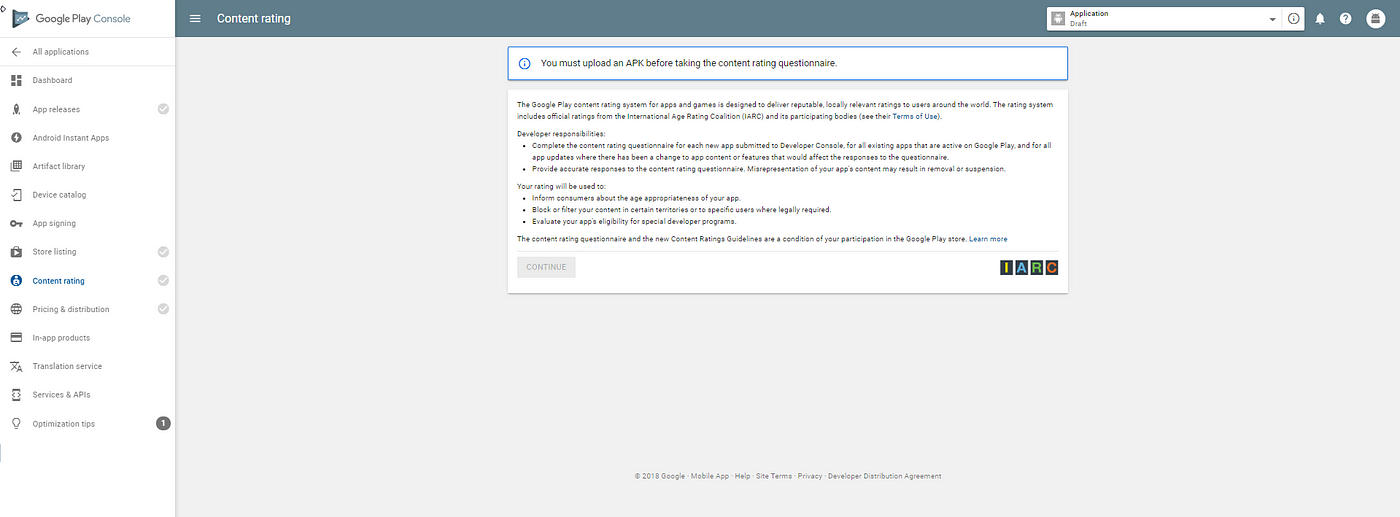
Task: Click the Device catalog icon
Action: 16,195
